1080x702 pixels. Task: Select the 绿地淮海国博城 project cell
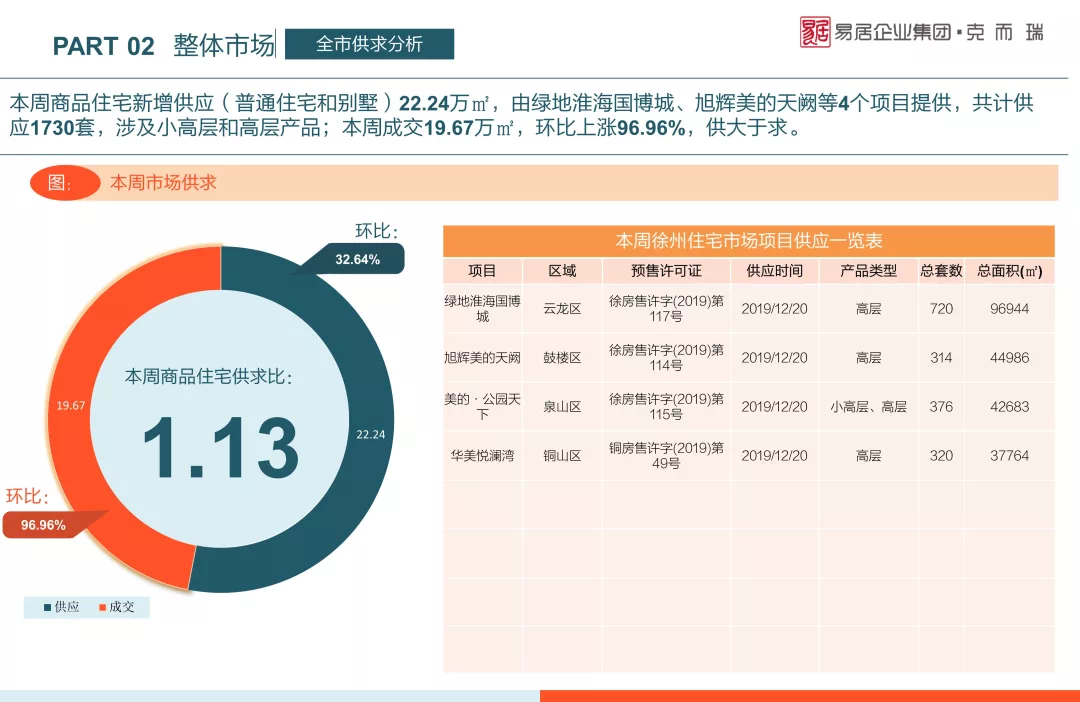482,309
